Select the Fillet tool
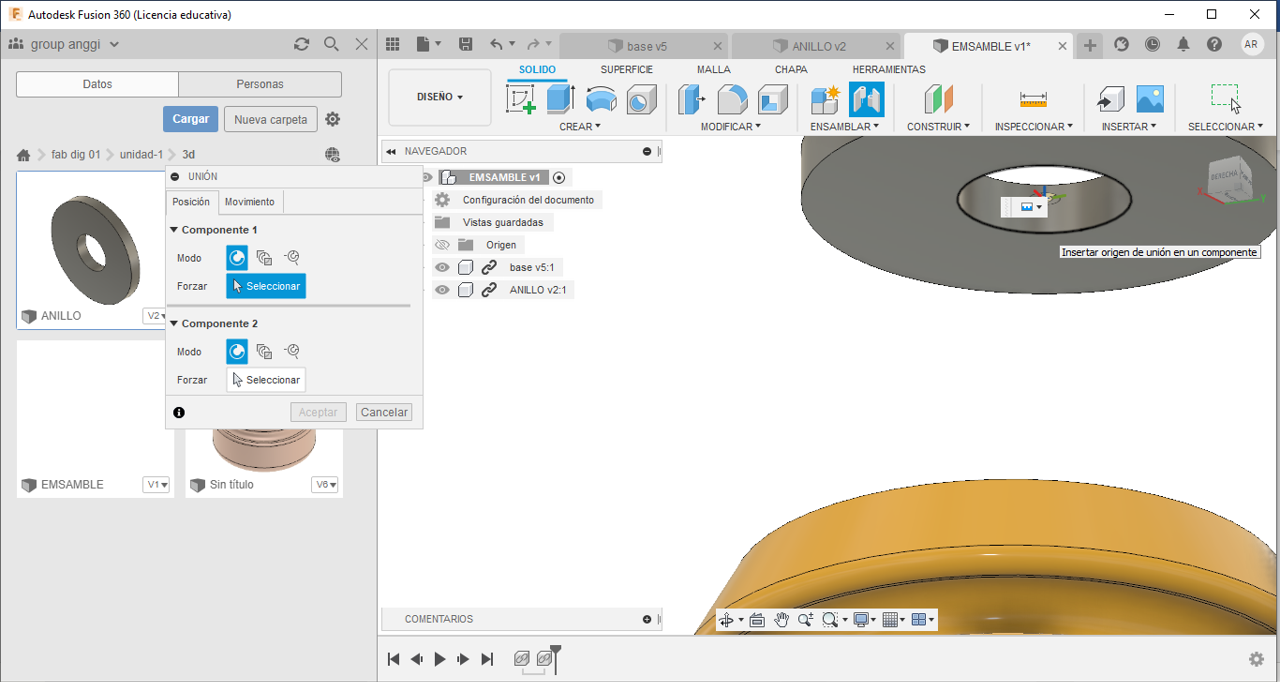 pos(733,99)
